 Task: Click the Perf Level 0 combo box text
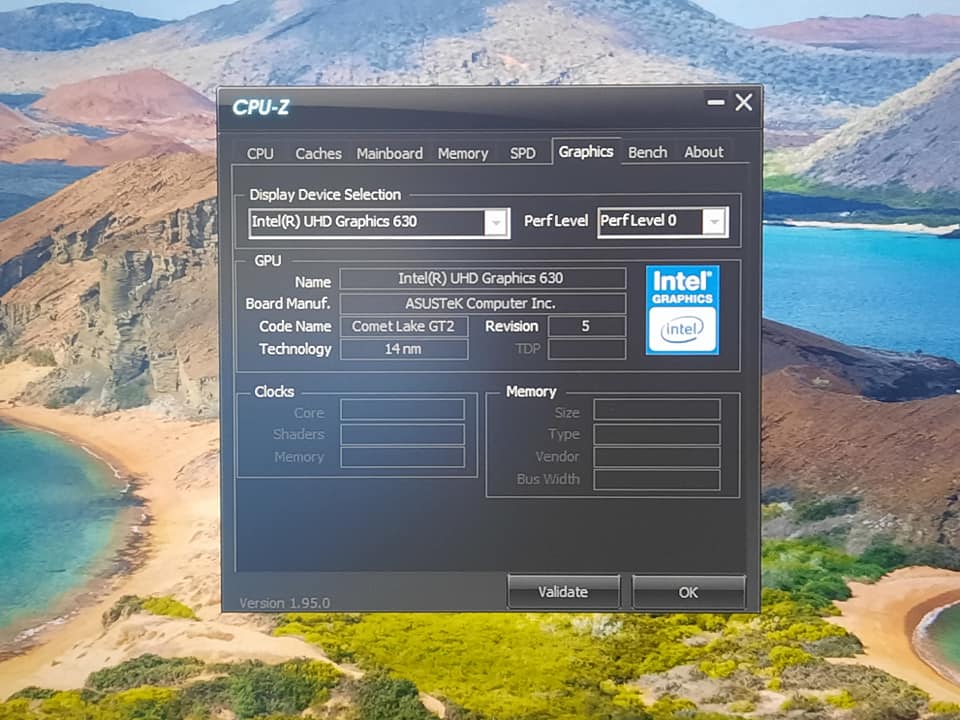639,220
